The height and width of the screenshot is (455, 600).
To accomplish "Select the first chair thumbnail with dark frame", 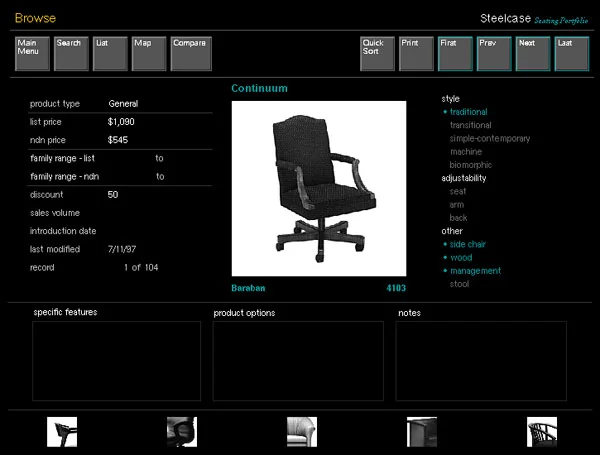I will click(x=62, y=432).
